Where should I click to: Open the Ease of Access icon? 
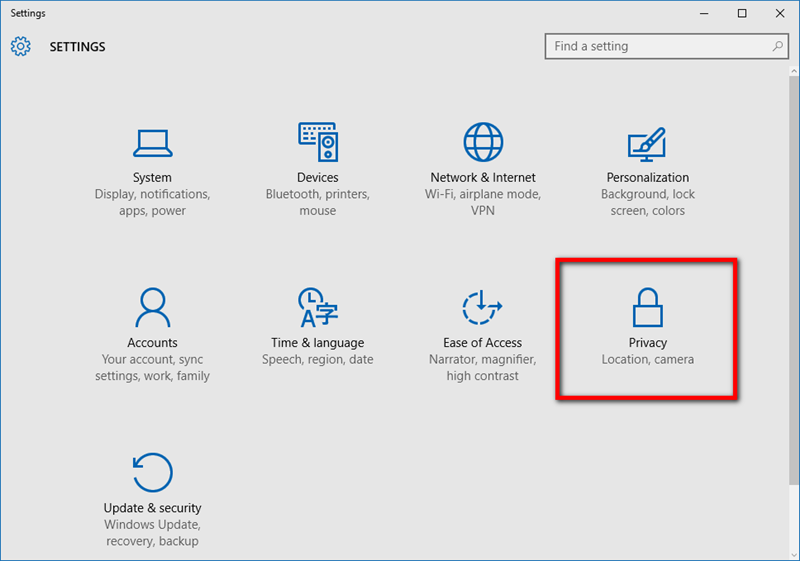tap(482, 307)
